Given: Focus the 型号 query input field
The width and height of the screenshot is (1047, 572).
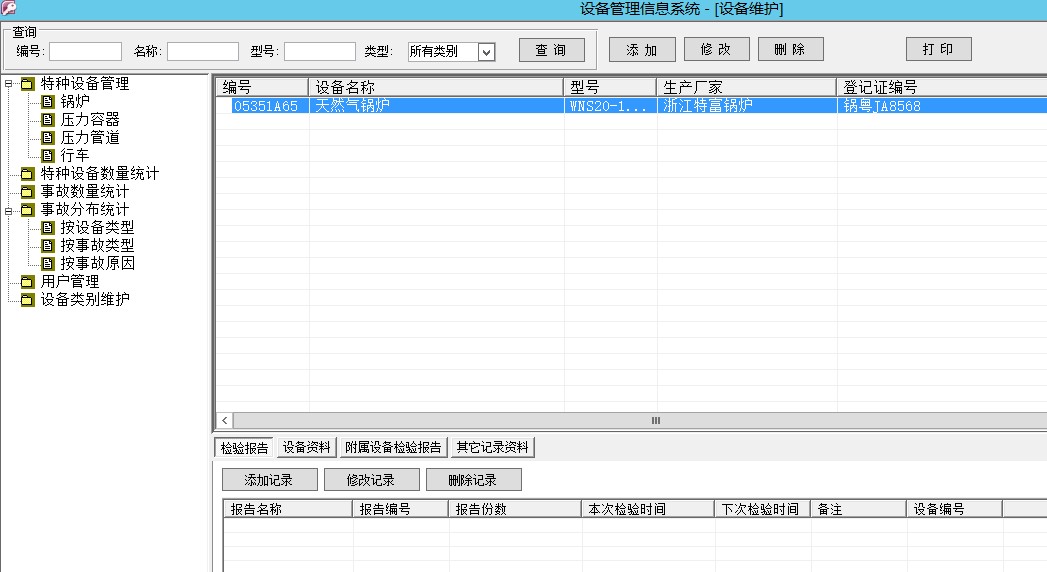Looking at the screenshot, I should pyautogui.click(x=320, y=51).
